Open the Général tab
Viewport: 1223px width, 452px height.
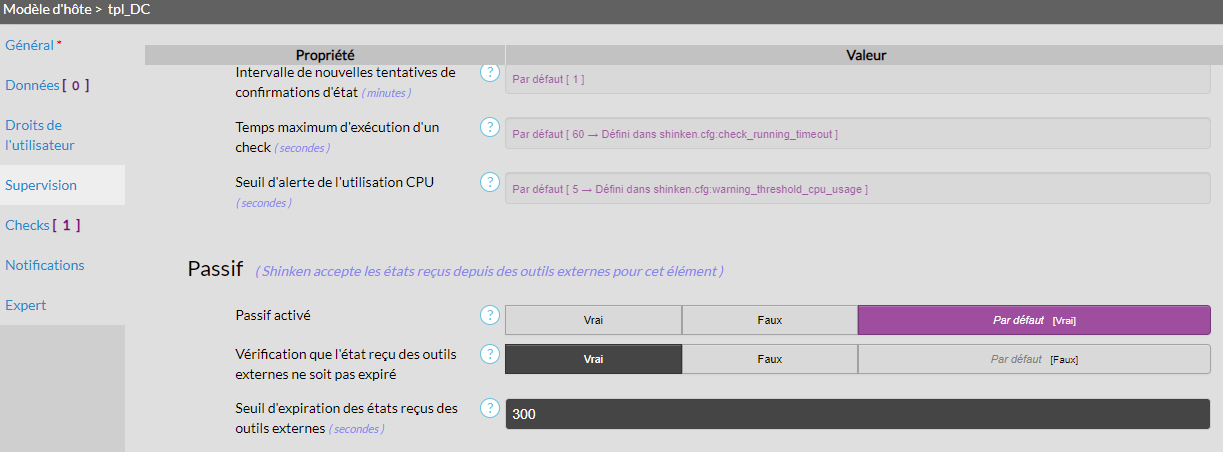pos(30,45)
